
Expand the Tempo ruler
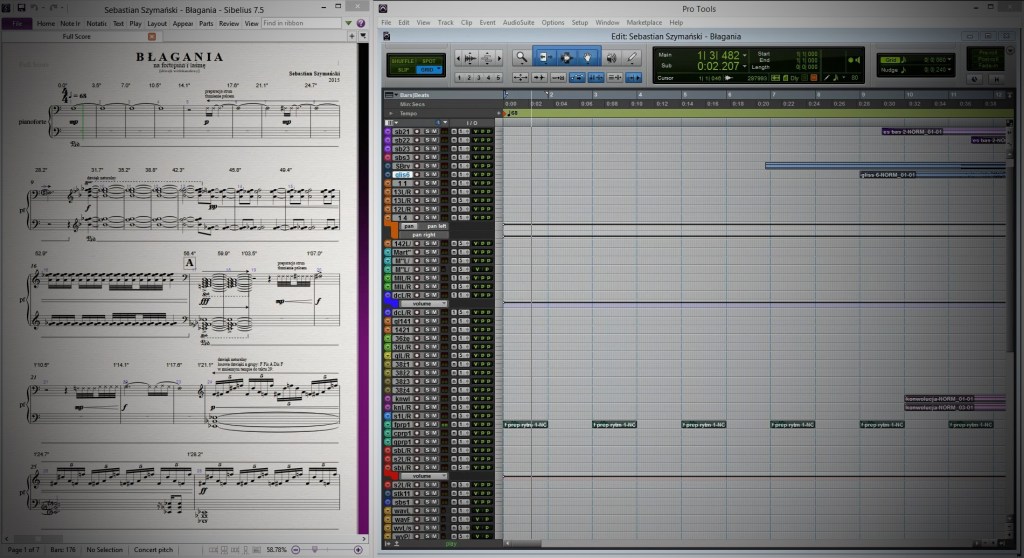391,112
